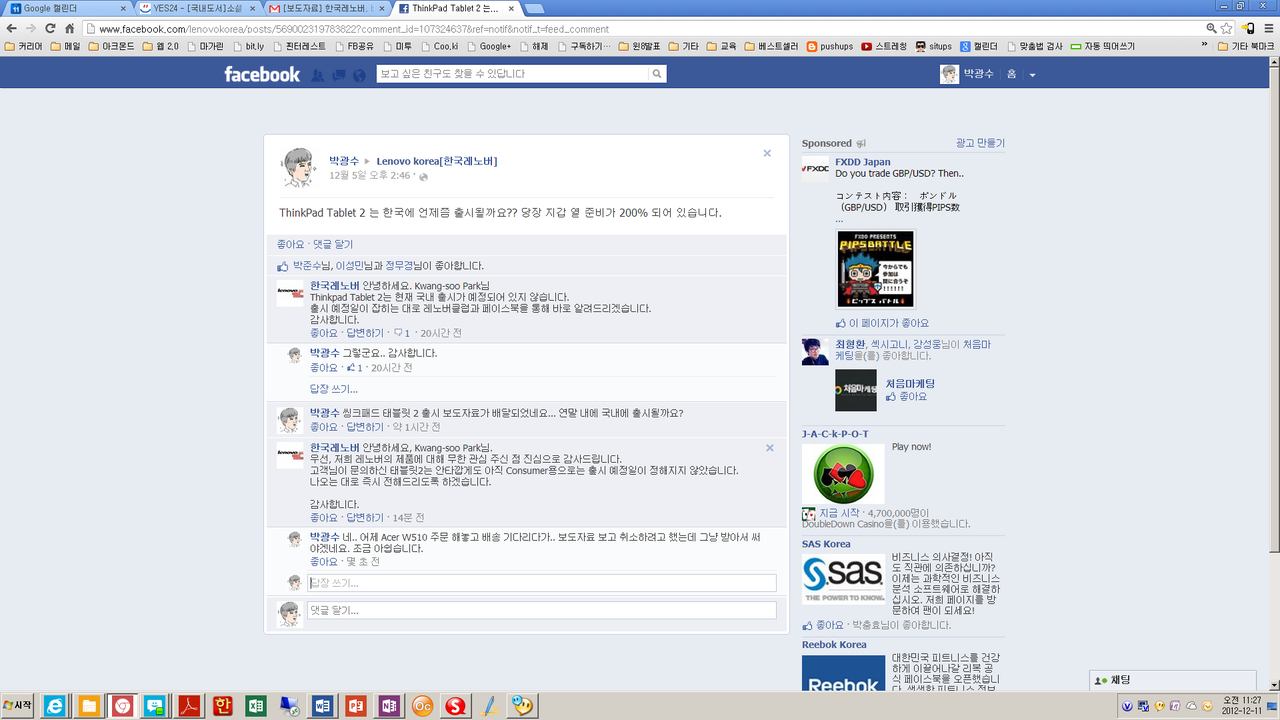Open the Facebook account dropdown arrow
This screenshot has width=1280, height=720.
tap(1032, 75)
